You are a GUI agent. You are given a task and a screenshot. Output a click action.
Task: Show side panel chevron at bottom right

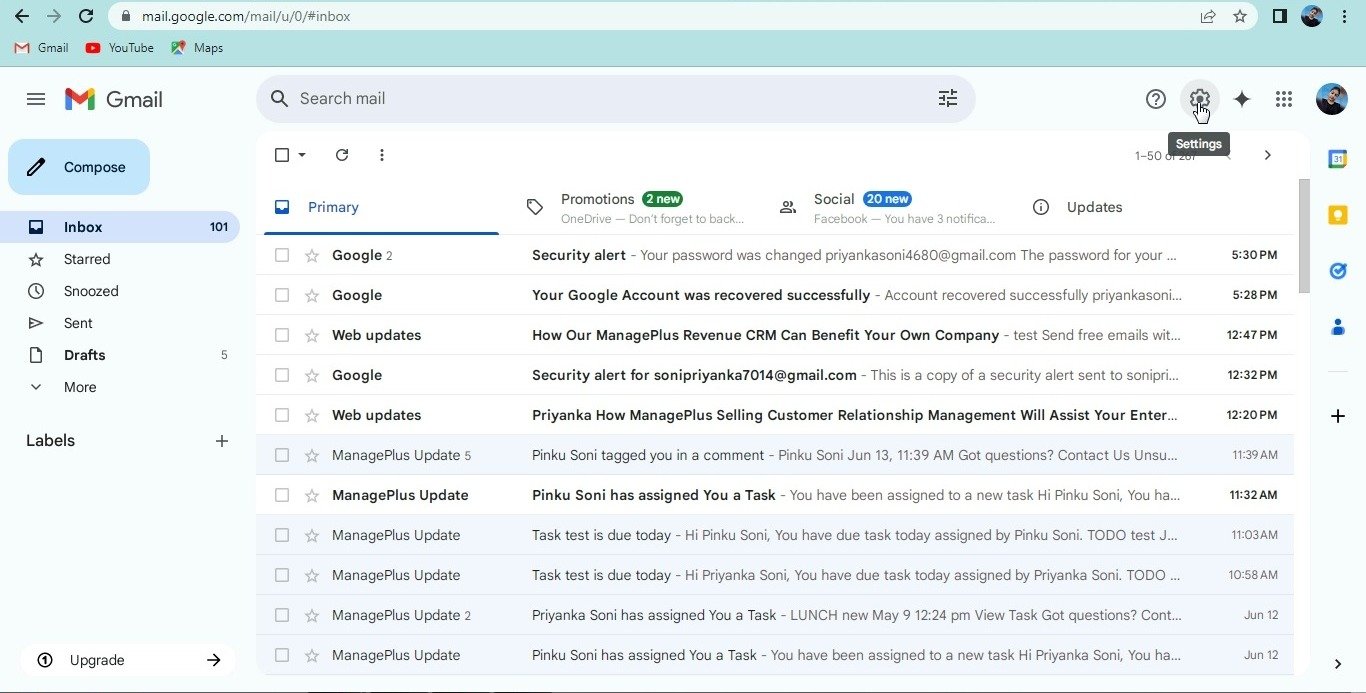[x=1338, y=664]
